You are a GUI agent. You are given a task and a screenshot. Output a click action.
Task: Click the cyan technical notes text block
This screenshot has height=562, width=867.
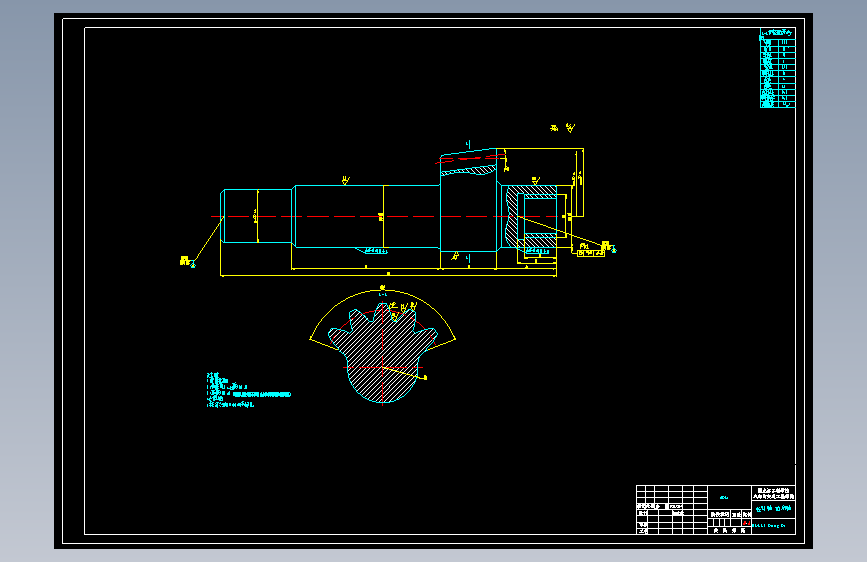[x=248, y=391]
